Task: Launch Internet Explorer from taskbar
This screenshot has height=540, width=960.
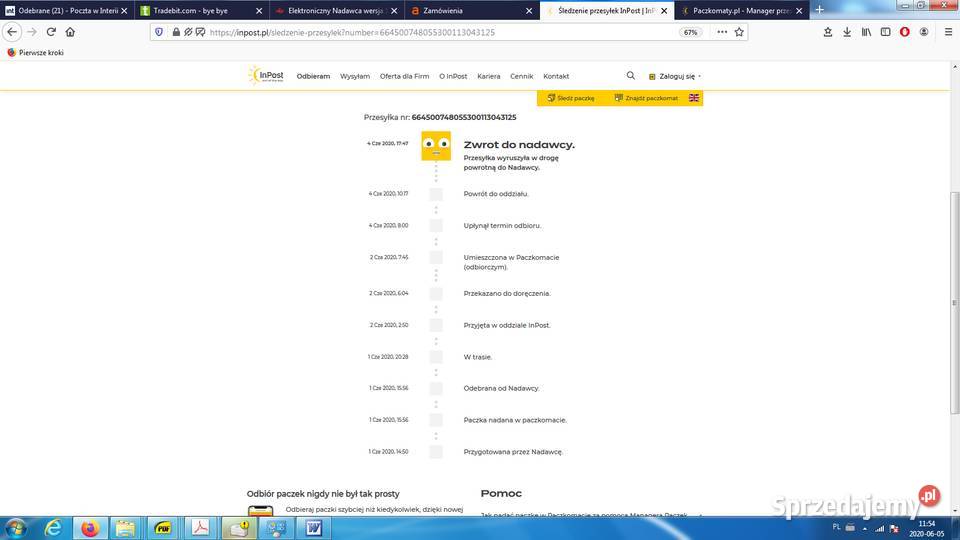Action: tap(53, 528)
